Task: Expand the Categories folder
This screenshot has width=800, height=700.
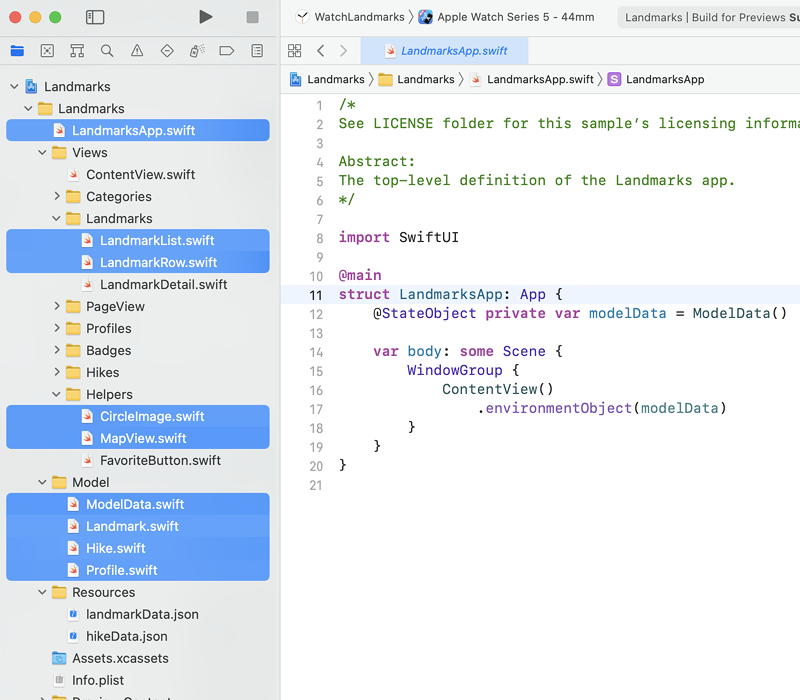Action: (x=57, y=196)
